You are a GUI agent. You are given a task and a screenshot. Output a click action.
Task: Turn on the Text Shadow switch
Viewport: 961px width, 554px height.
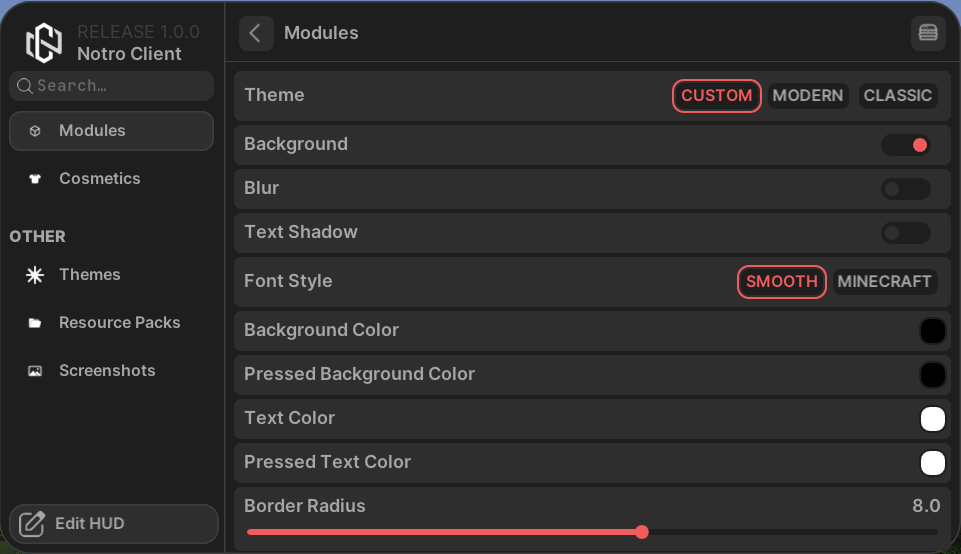(x=905, y=233)
